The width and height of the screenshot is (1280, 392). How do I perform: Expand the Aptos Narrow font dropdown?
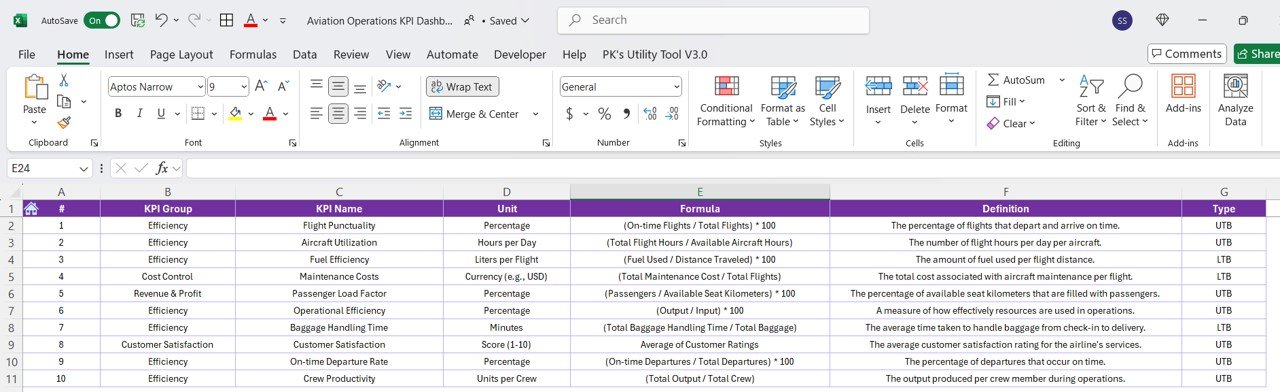pyautogui.click(x=200, y=87)
